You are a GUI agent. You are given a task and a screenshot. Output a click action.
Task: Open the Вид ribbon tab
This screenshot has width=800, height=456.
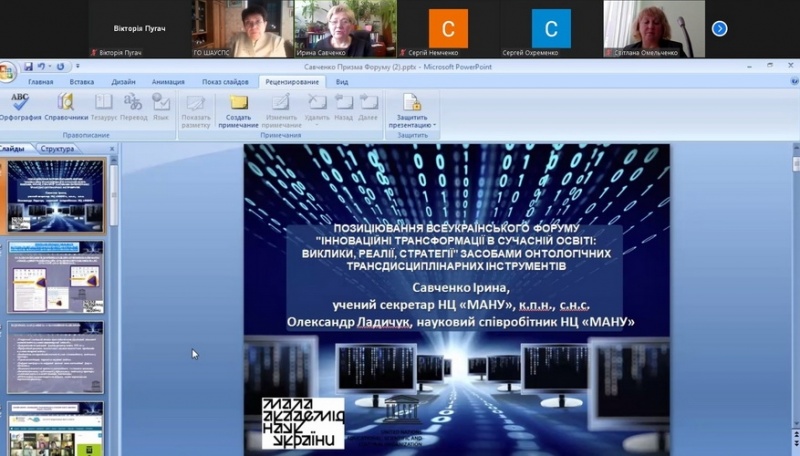click(x=342, y=82)
